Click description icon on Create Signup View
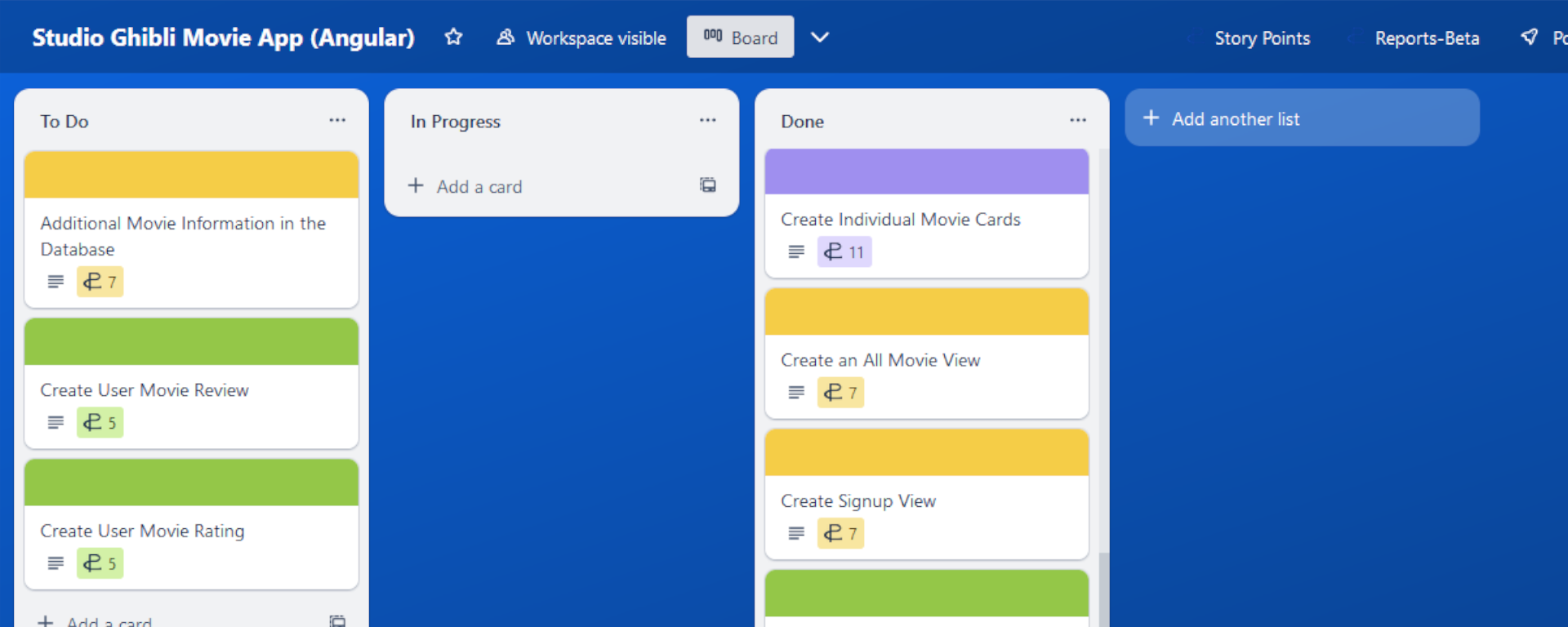This screenshot has height=627, width=1568. point(796,533)
